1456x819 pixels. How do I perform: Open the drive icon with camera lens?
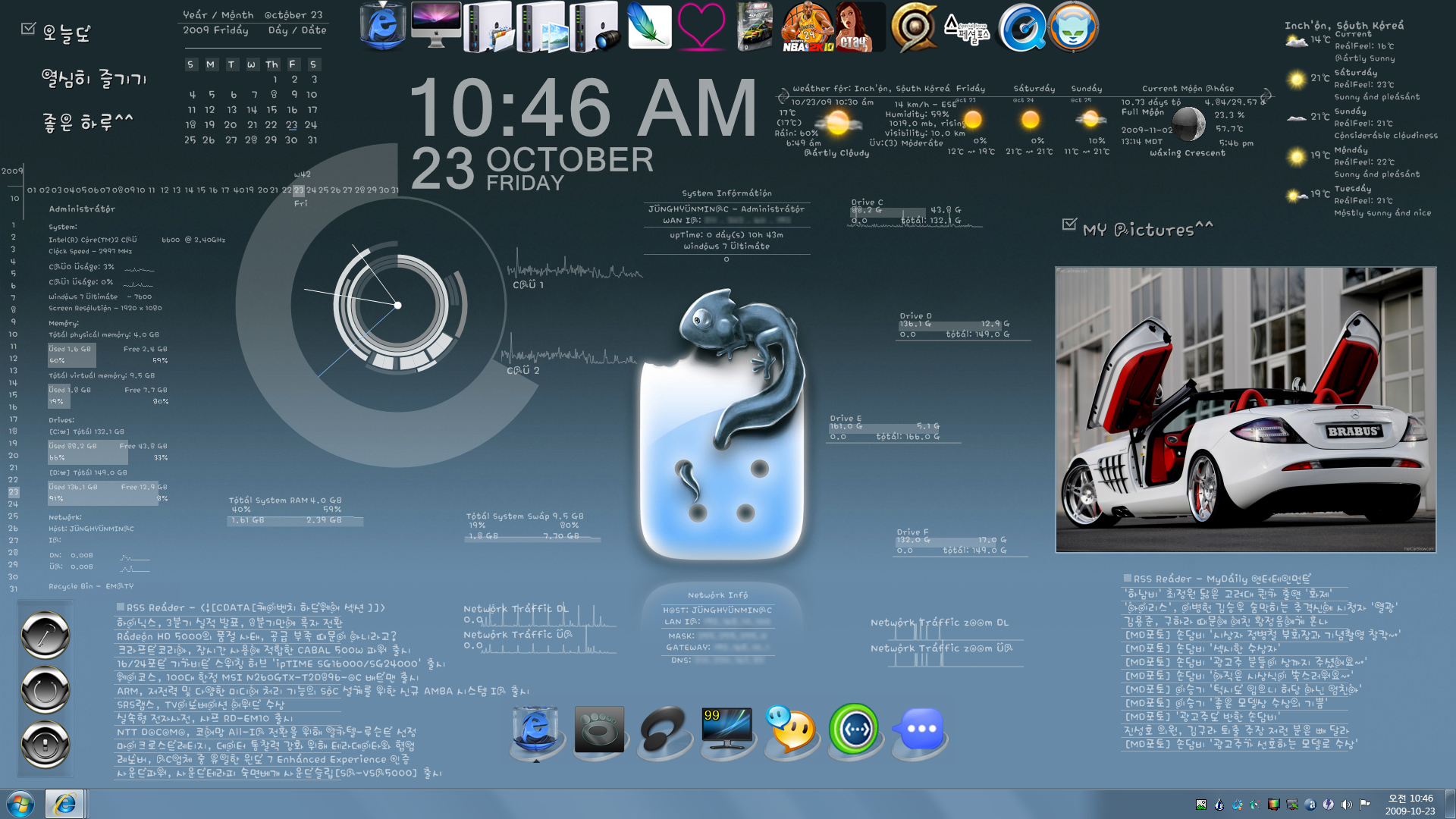[x=595, y=27]
